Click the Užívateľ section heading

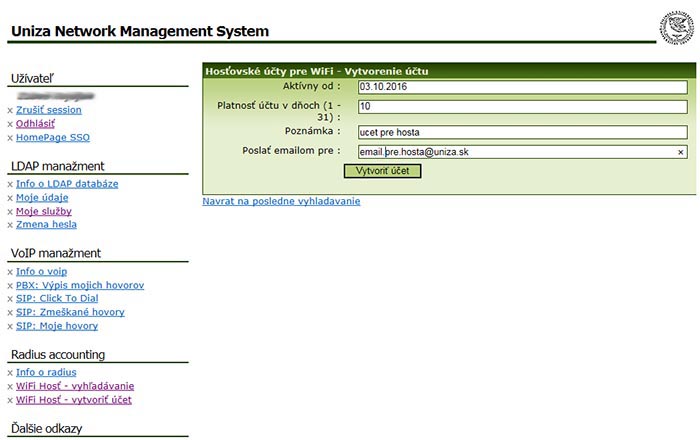tap(32, 79)
